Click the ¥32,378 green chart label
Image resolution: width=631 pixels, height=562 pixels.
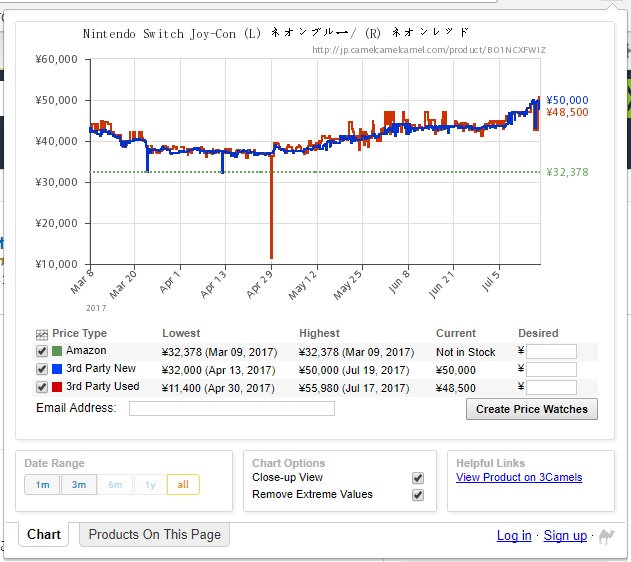(567, 172)
